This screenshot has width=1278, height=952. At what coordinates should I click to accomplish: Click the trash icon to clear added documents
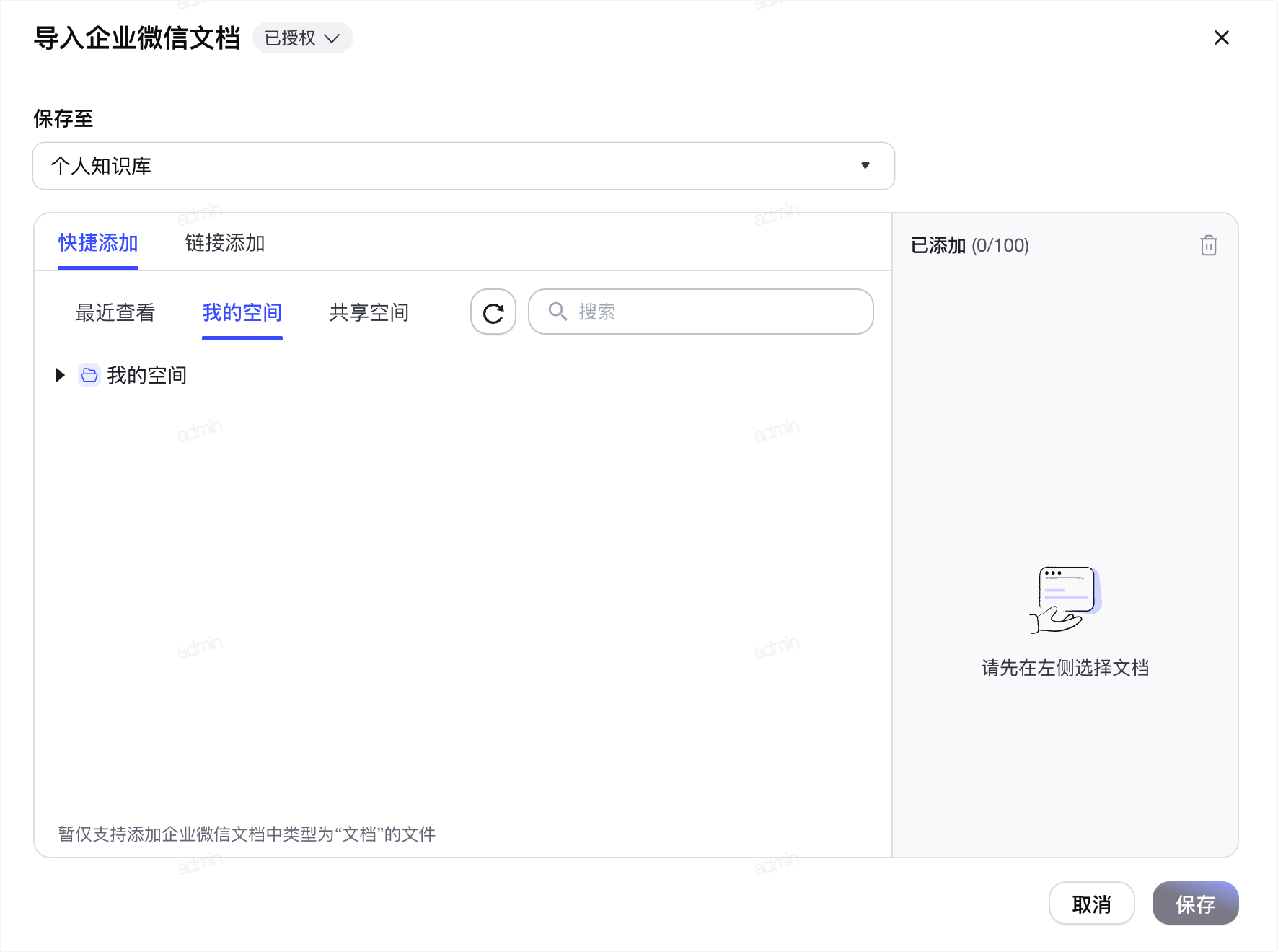click(x=1209, y=246)
